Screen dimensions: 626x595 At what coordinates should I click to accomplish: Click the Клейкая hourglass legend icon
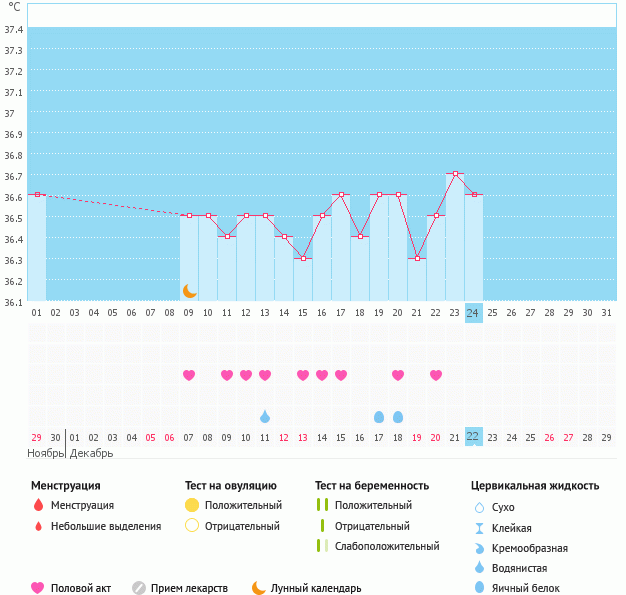(x=479, y=528)
